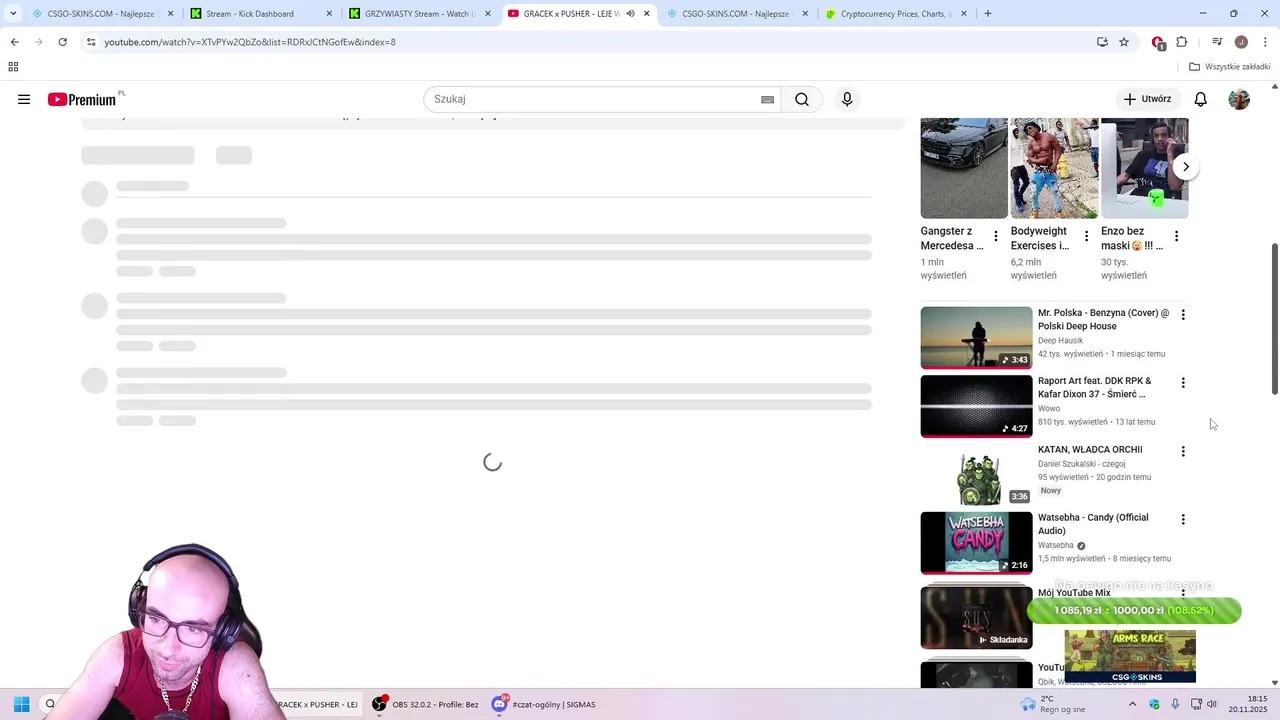Mute the GRACEK x PUSHER tab audio icon

point(630,14)
